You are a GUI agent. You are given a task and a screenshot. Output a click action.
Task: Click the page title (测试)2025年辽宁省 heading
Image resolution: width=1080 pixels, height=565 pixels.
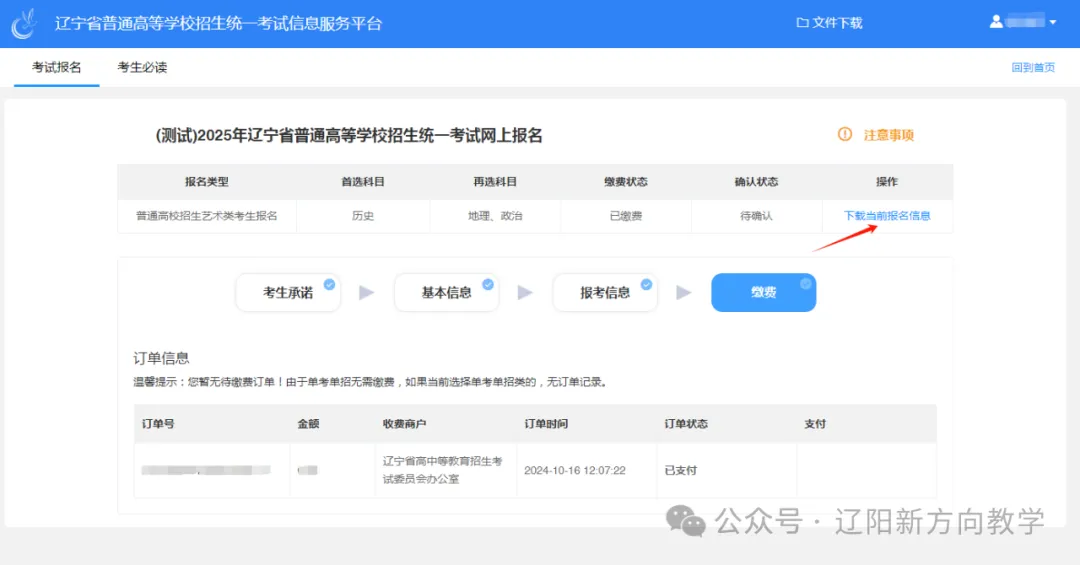coord(349,136)
